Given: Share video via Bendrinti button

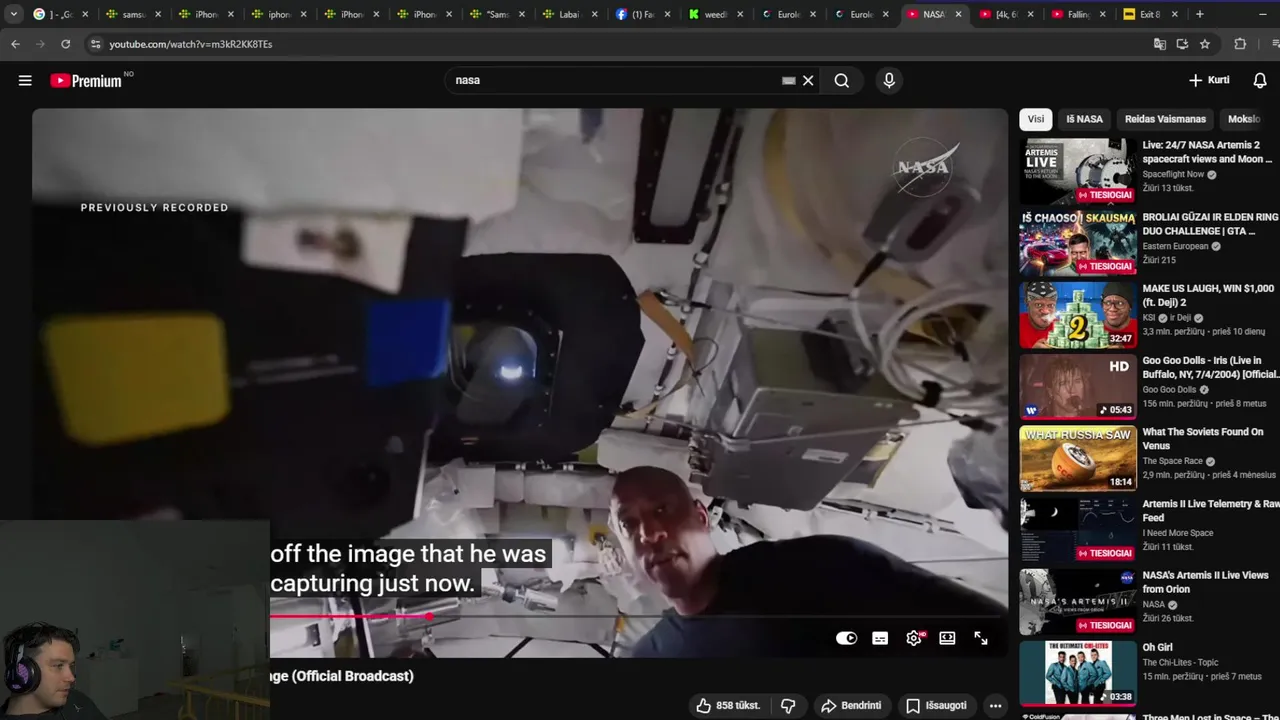Looking at the screenshot, I should pyautogui.click(x=851, y=706).
